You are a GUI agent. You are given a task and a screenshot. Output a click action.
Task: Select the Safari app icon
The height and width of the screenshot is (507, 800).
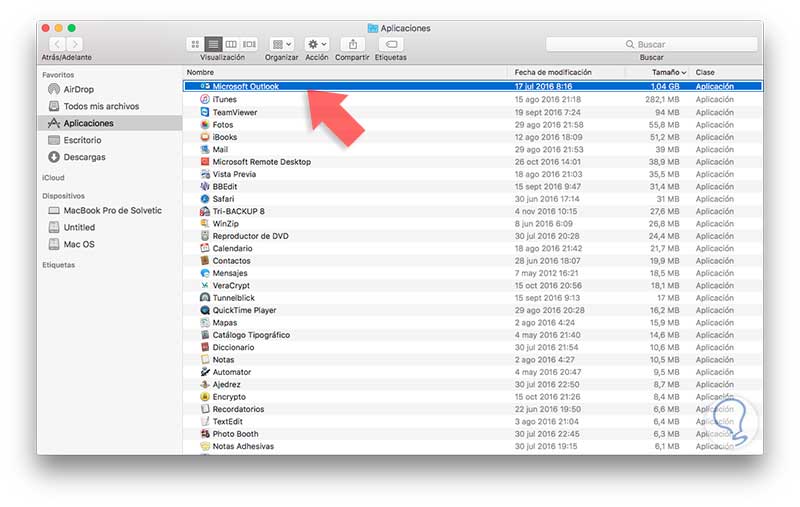[205, 198]
